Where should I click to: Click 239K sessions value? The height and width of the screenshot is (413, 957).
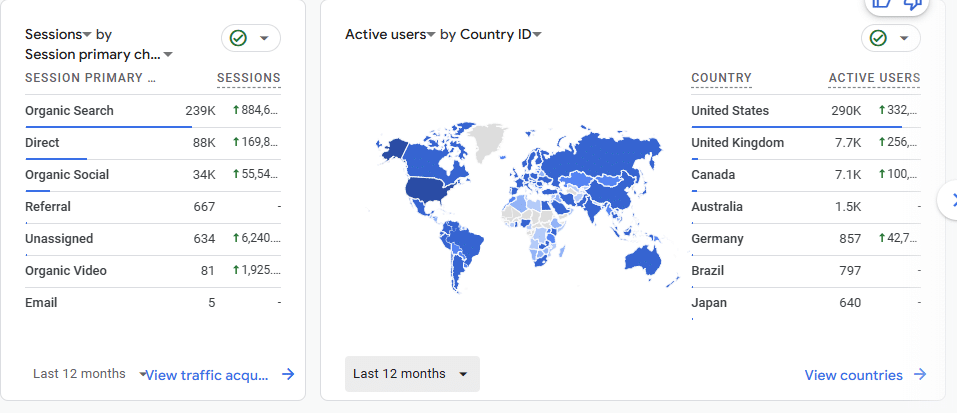(200, 111)
